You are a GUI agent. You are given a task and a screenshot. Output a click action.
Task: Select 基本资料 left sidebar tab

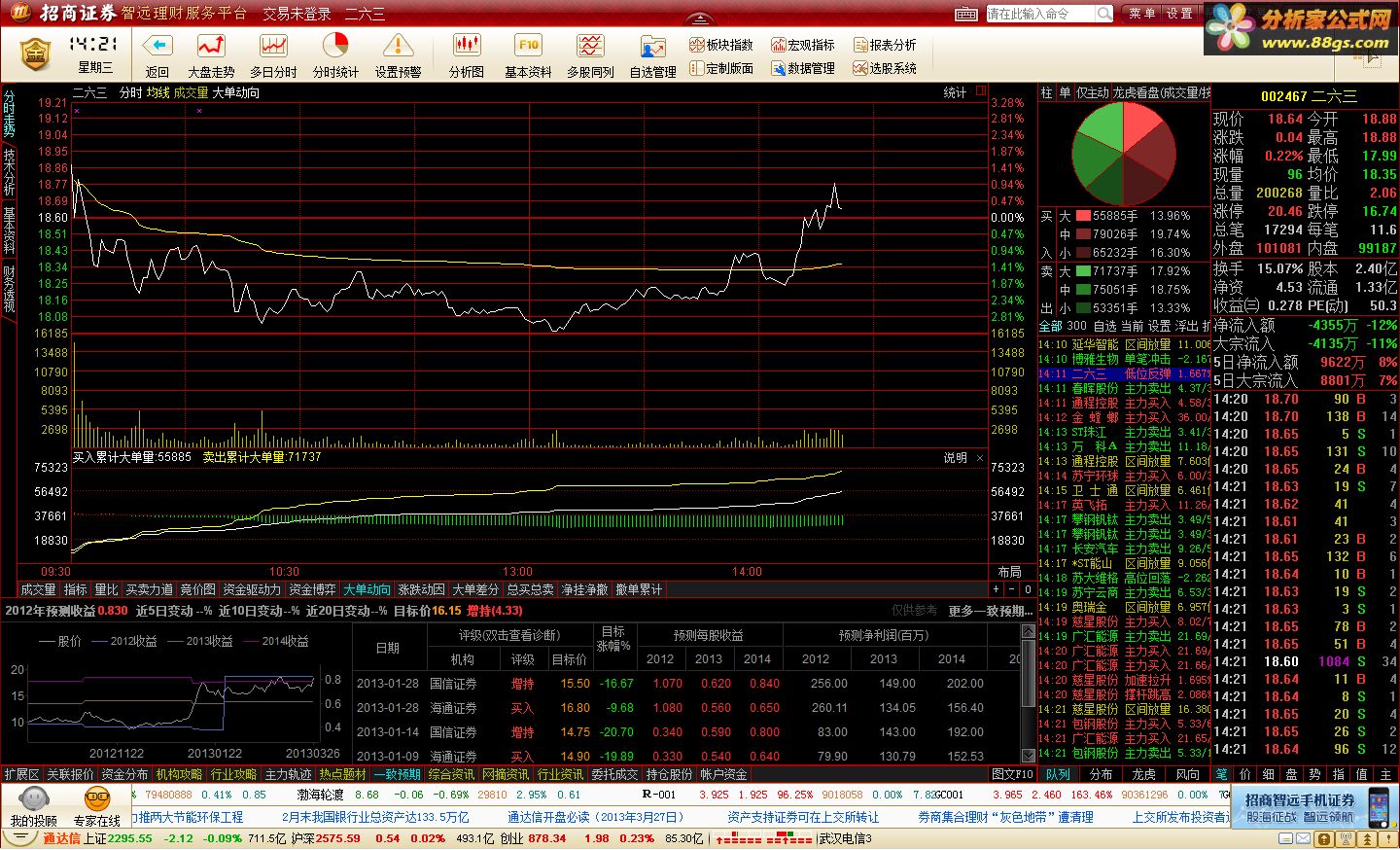9,230
